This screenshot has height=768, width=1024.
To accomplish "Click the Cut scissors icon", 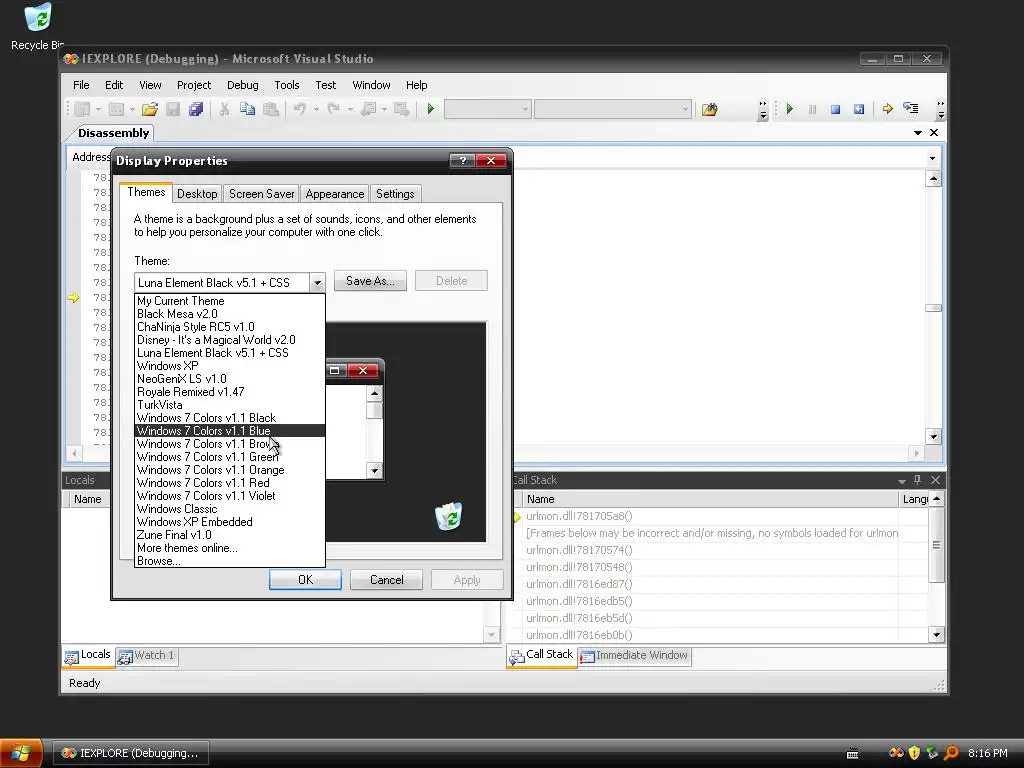I will (224, 109).
